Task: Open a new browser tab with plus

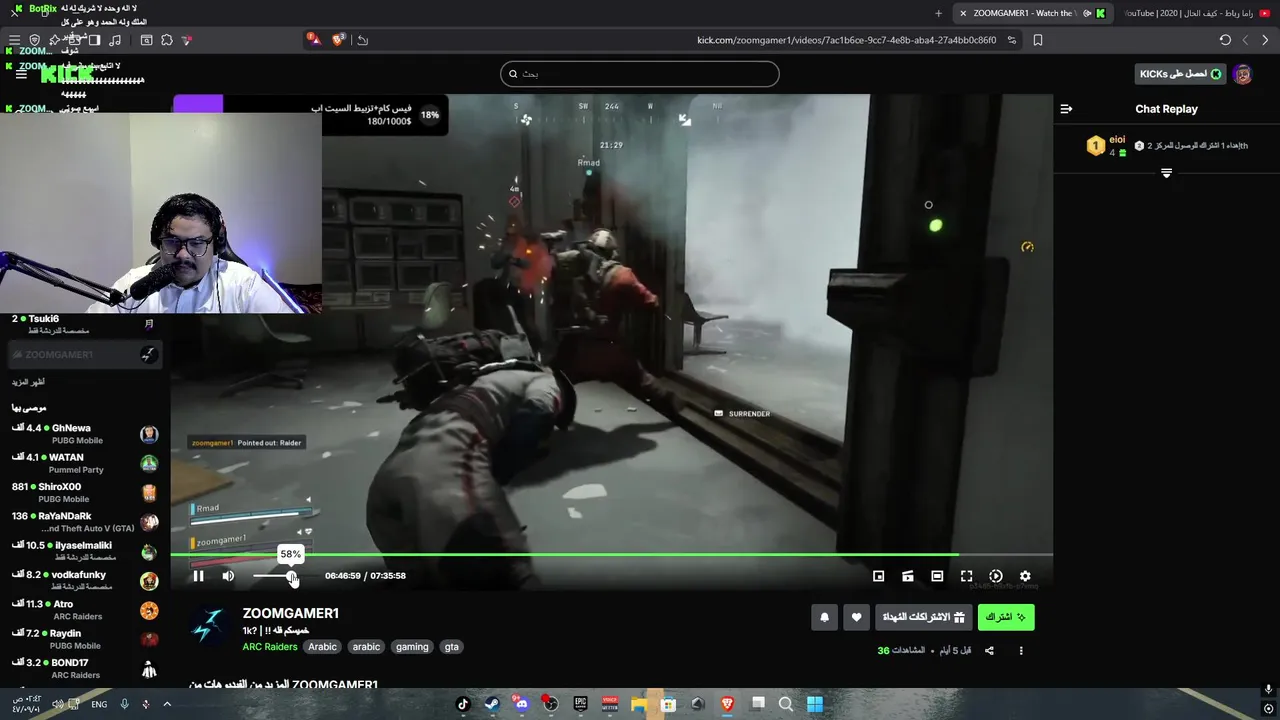Action: (938, 13)
